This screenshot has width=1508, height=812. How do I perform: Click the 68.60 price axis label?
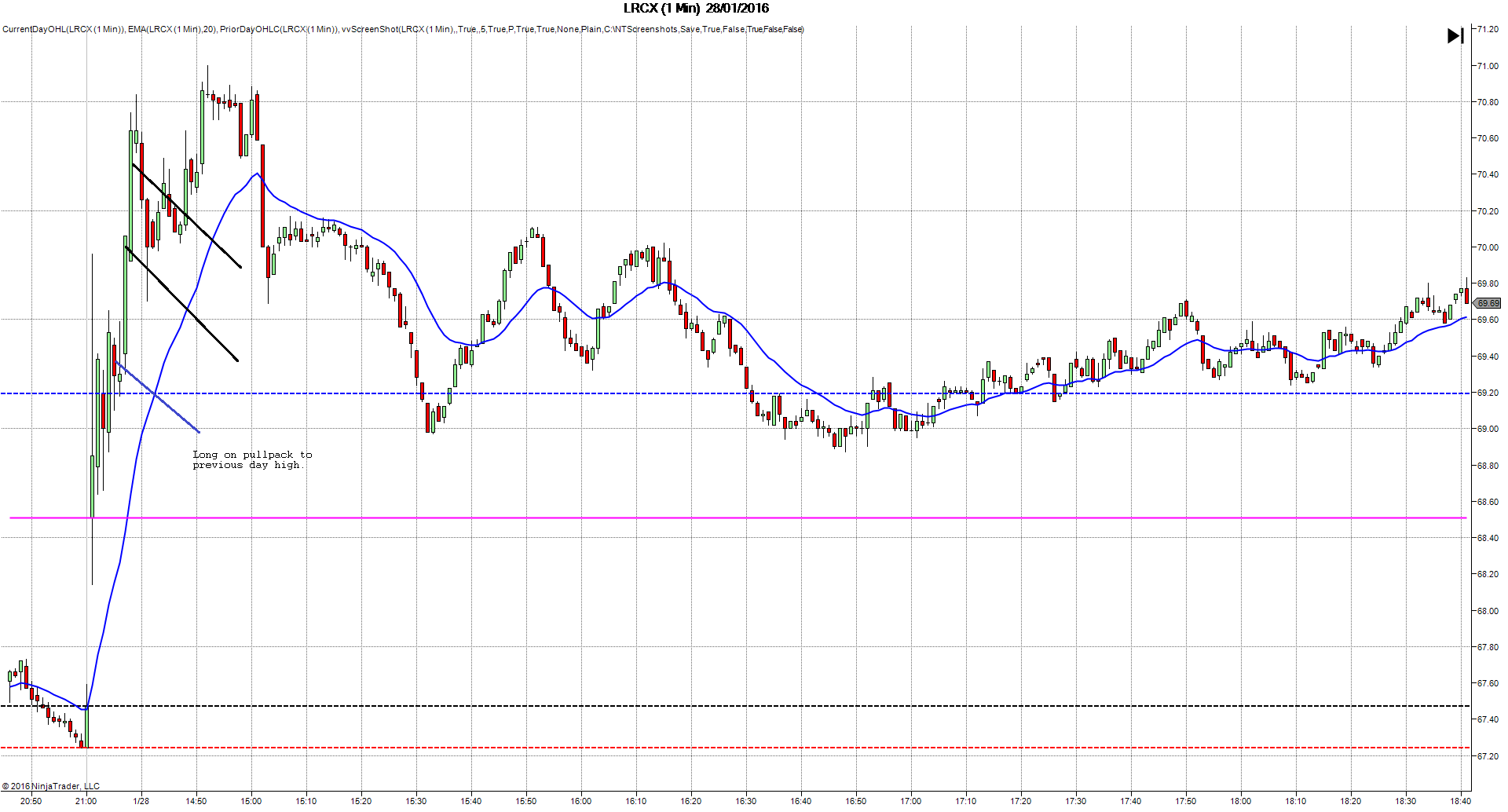(1488, 502)
